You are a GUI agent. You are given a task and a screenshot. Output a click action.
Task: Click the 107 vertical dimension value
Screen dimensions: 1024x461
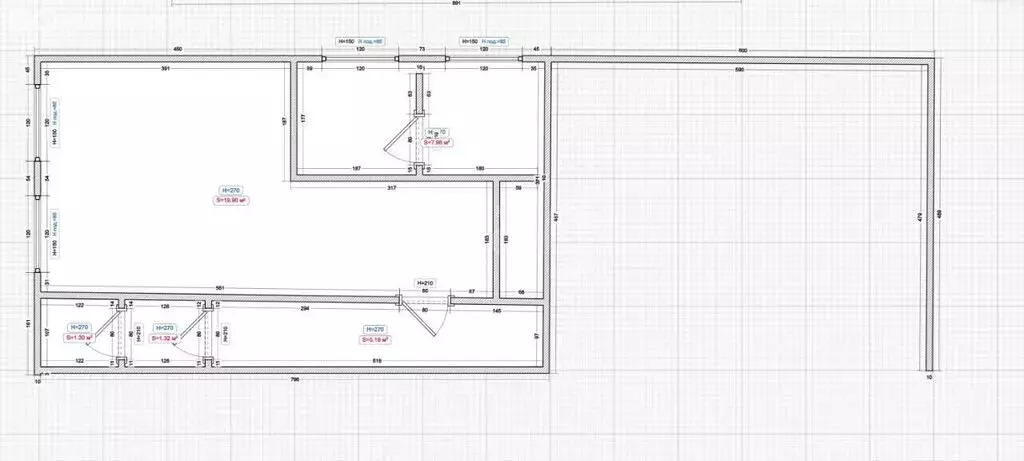click(x=47, y=332)
